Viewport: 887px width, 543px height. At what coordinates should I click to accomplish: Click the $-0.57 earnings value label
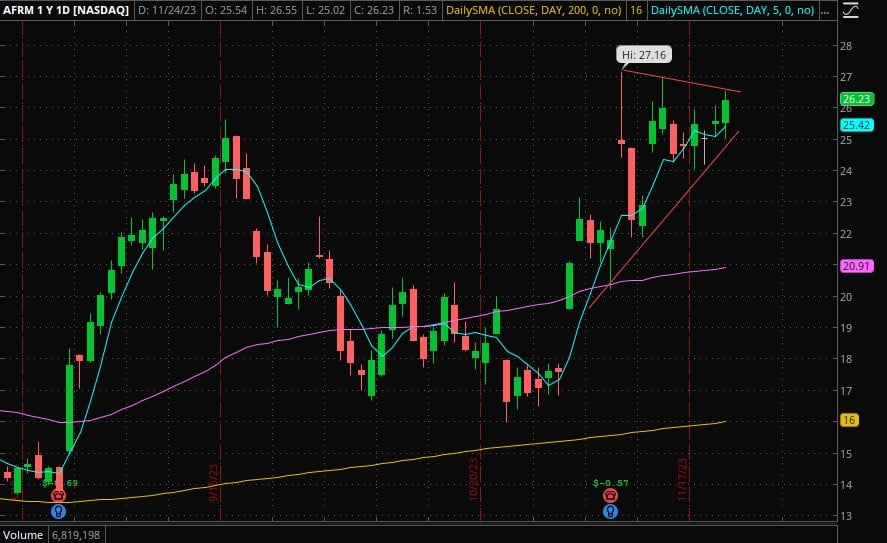tap(611, 483)
